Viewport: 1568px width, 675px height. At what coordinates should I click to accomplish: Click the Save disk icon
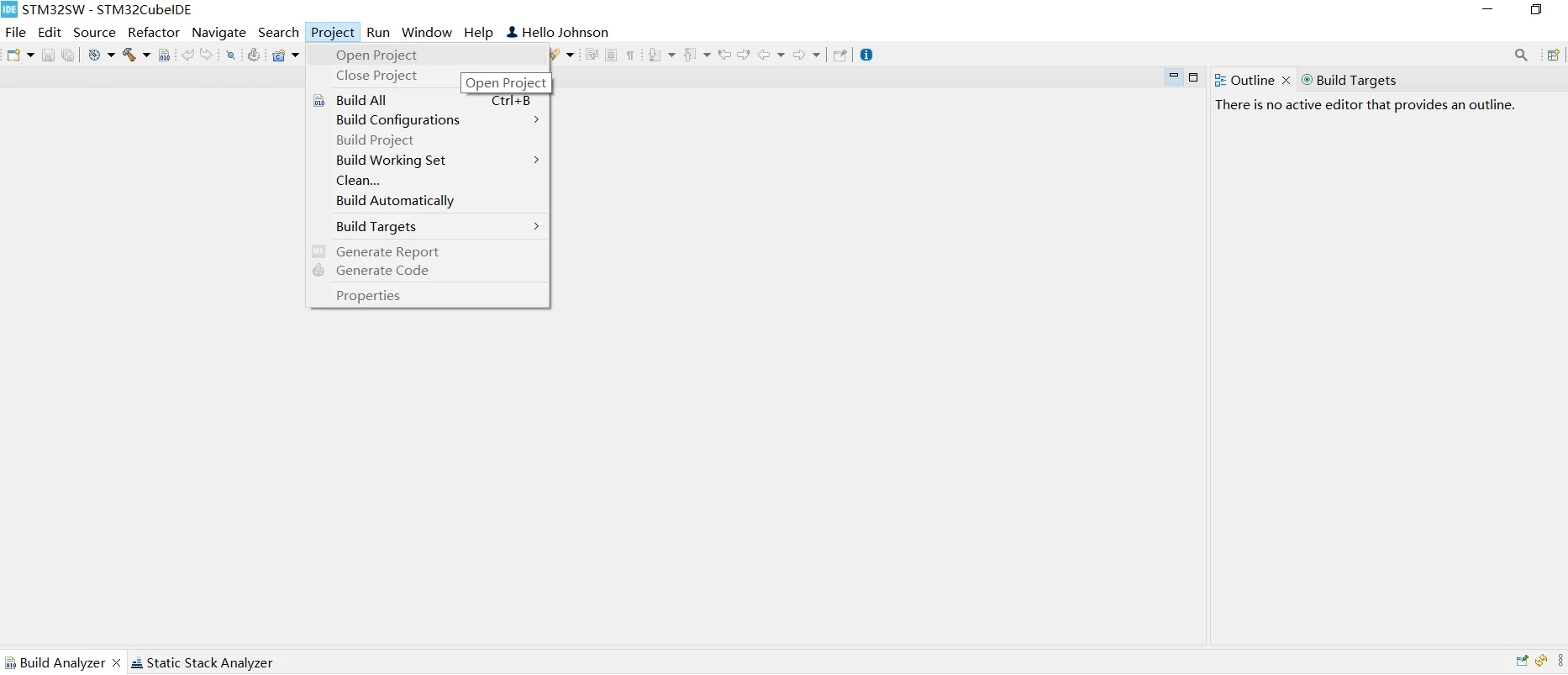(48, 55)
